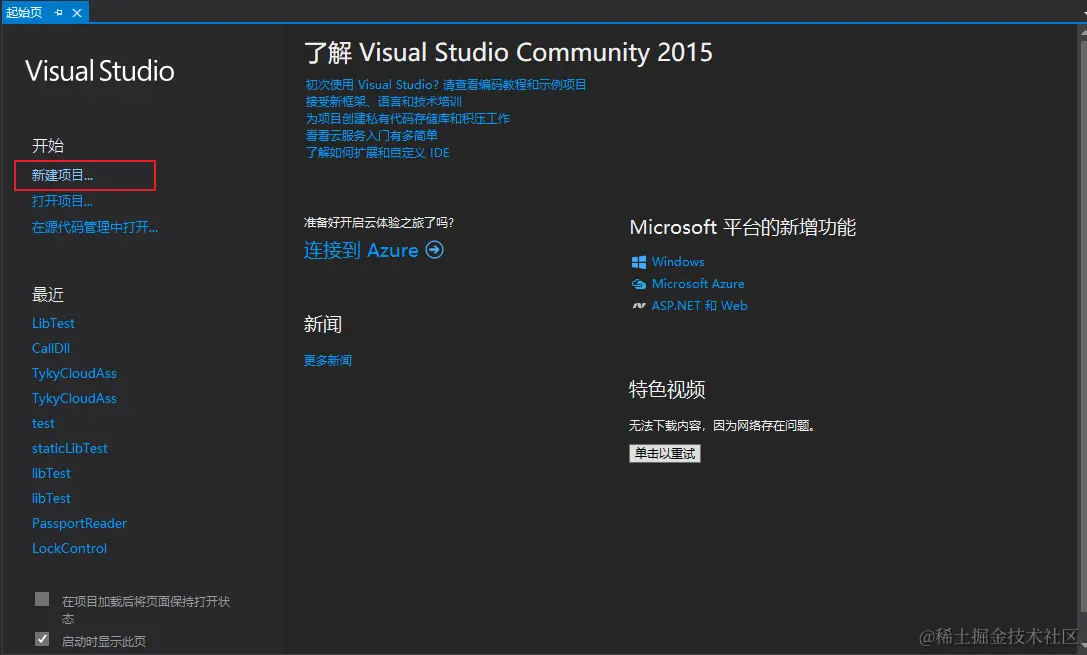
Task: Click the 单击以重试 button
Action: [x=665, y=453]
